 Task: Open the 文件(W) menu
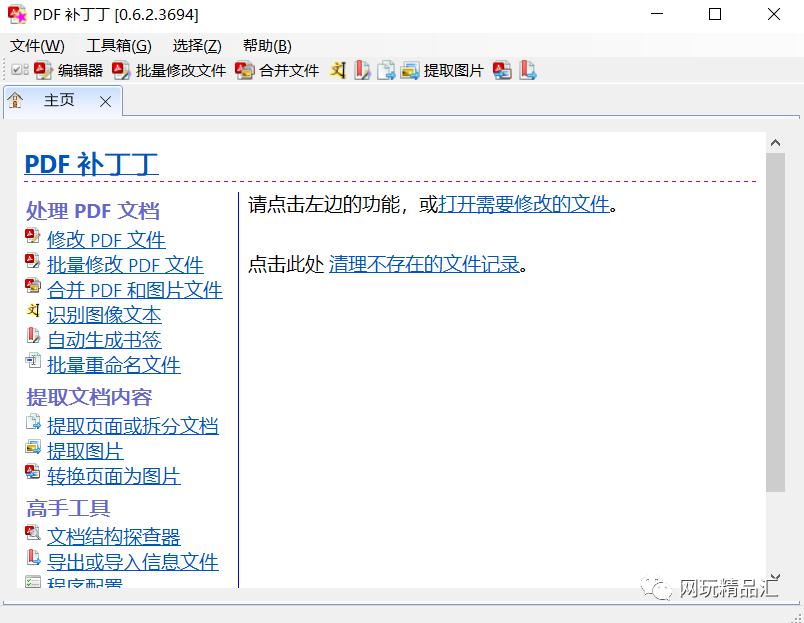(37, 46)
